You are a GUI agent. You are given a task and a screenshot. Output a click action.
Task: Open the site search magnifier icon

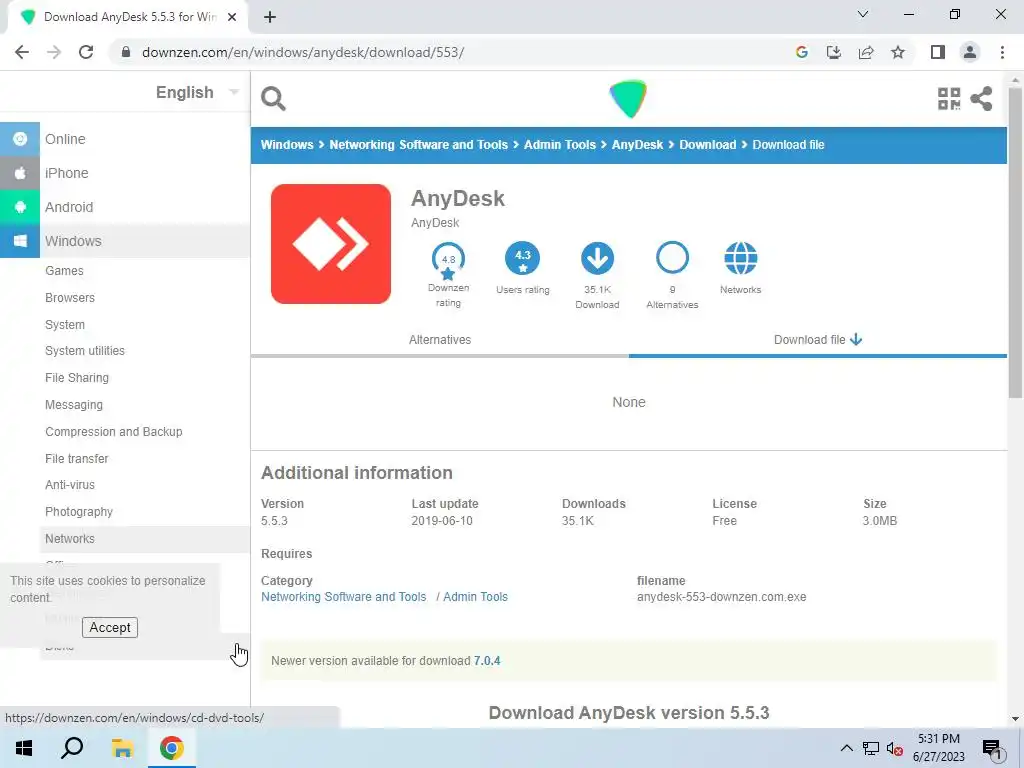(273, 99)
